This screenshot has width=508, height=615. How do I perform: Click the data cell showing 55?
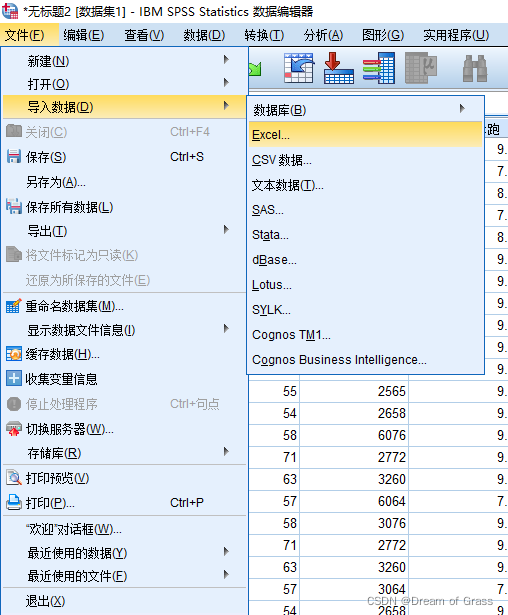coord(275,391)
